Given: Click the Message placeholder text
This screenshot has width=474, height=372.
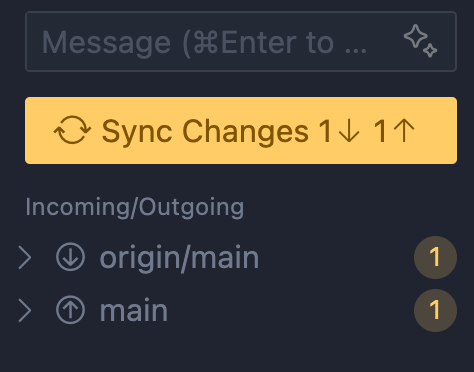Looking at the screenshot, I should (204, 43).
